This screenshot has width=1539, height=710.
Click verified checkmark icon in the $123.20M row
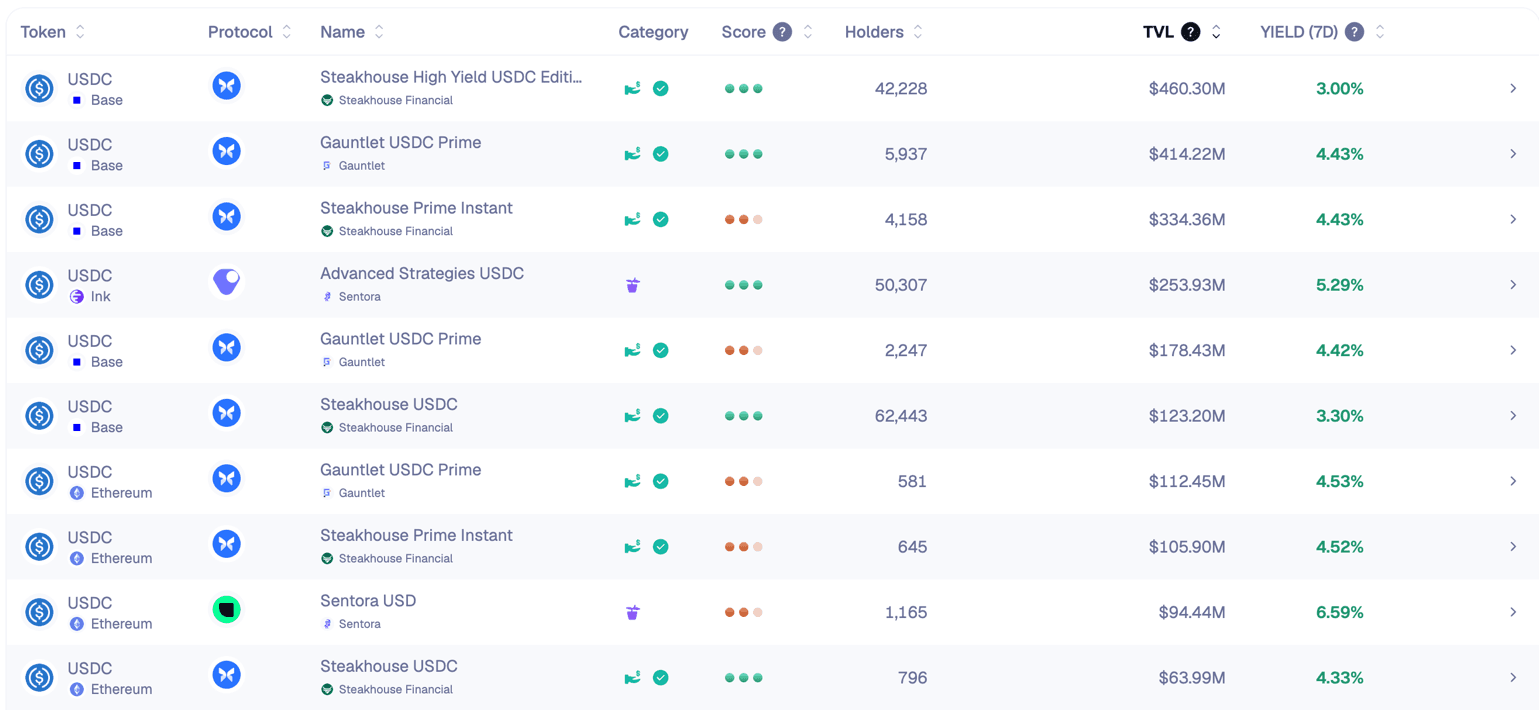coord(661,416)
